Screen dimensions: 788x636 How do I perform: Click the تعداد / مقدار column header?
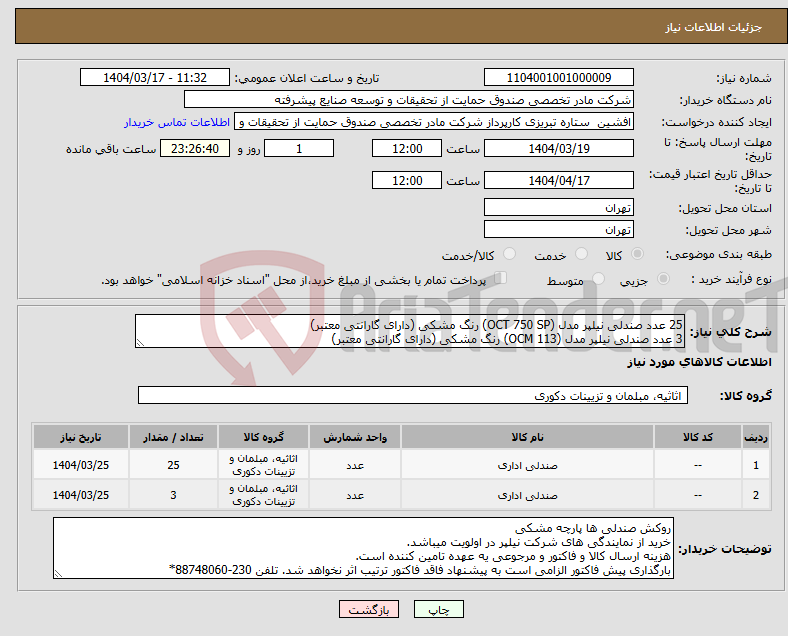pos(173,437)
